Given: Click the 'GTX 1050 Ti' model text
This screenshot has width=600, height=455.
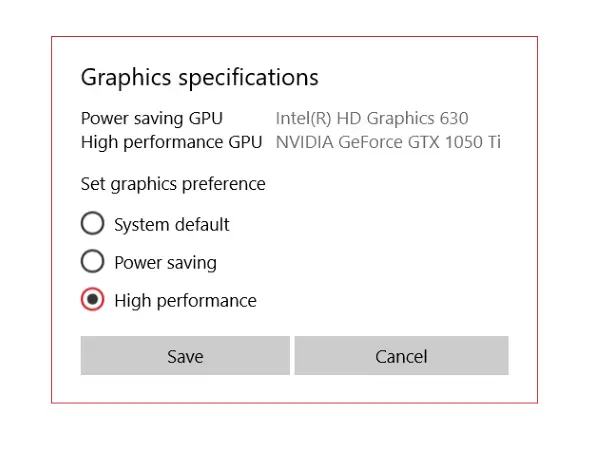Looking at the screenshot, I should (454, 142).
